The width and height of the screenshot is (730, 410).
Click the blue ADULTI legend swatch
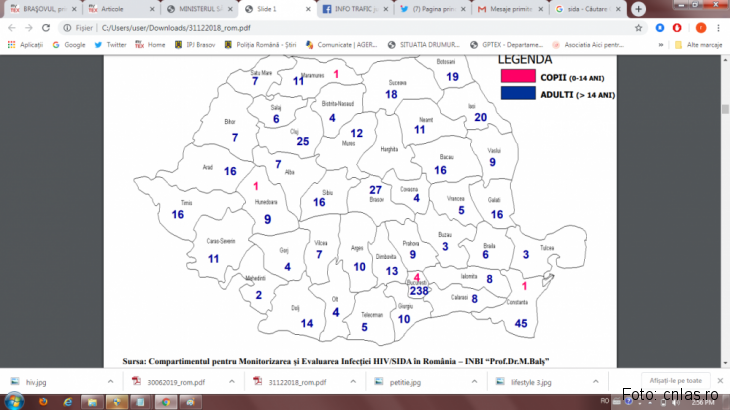click(518, 93)
